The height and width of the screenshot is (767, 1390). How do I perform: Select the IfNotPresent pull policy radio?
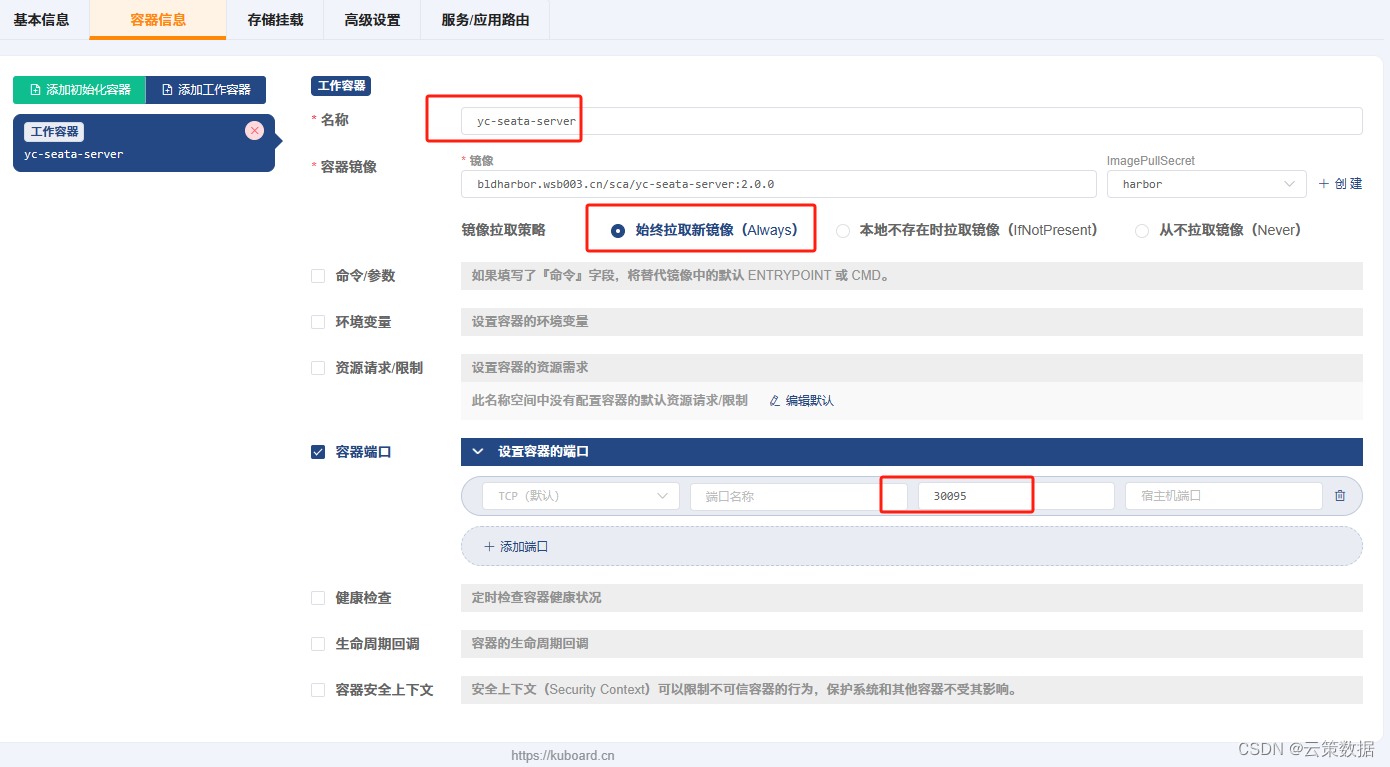click(843, 230)
